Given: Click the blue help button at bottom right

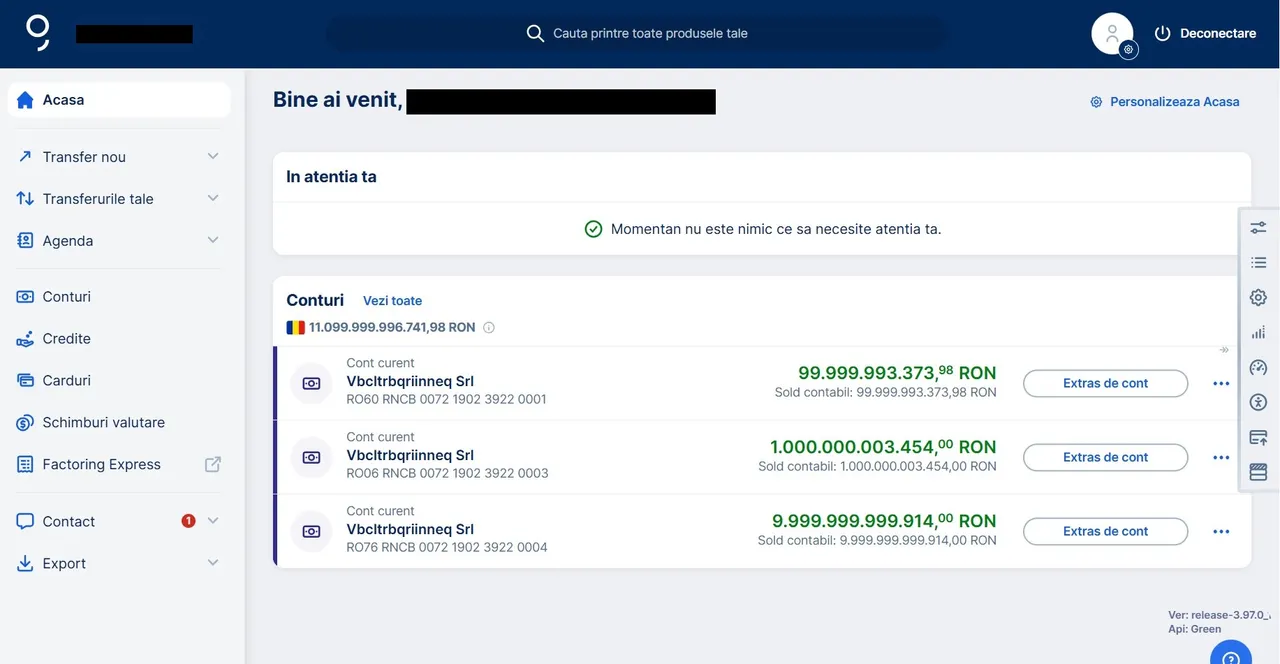Looking at the screenshot, I should (1231, 656).
